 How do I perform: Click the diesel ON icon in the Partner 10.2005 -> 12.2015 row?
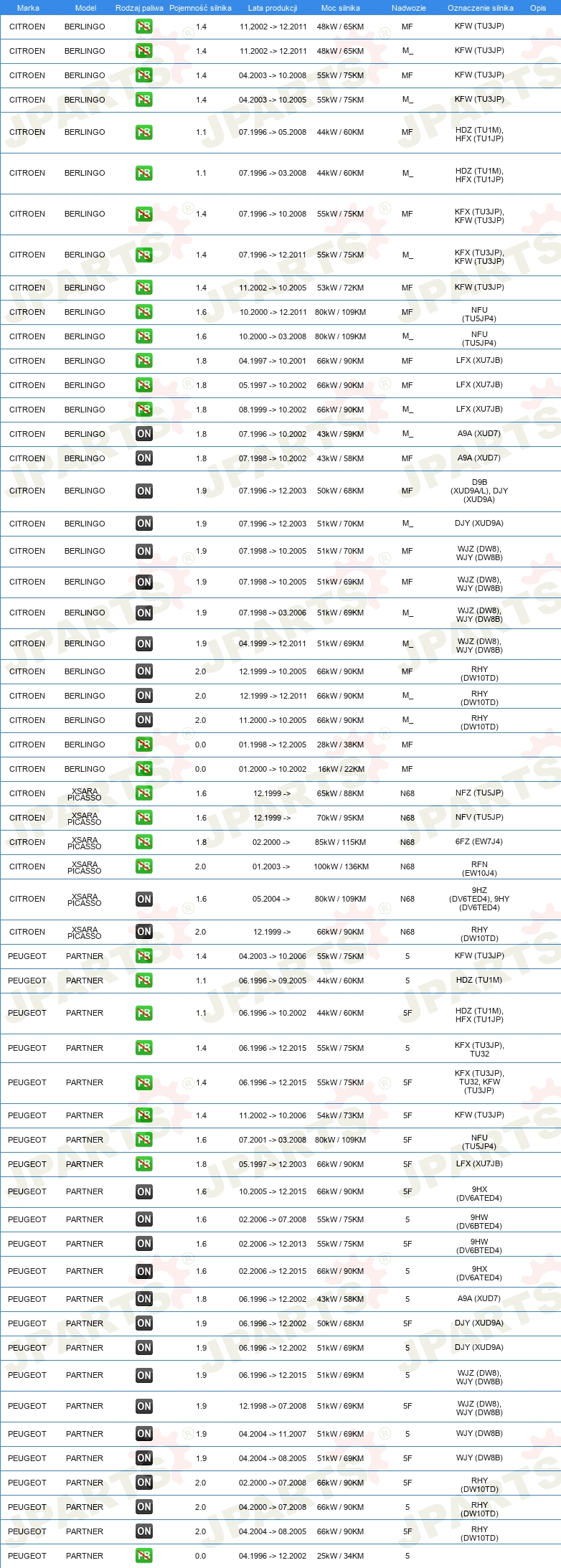[x=144, y=1191]
